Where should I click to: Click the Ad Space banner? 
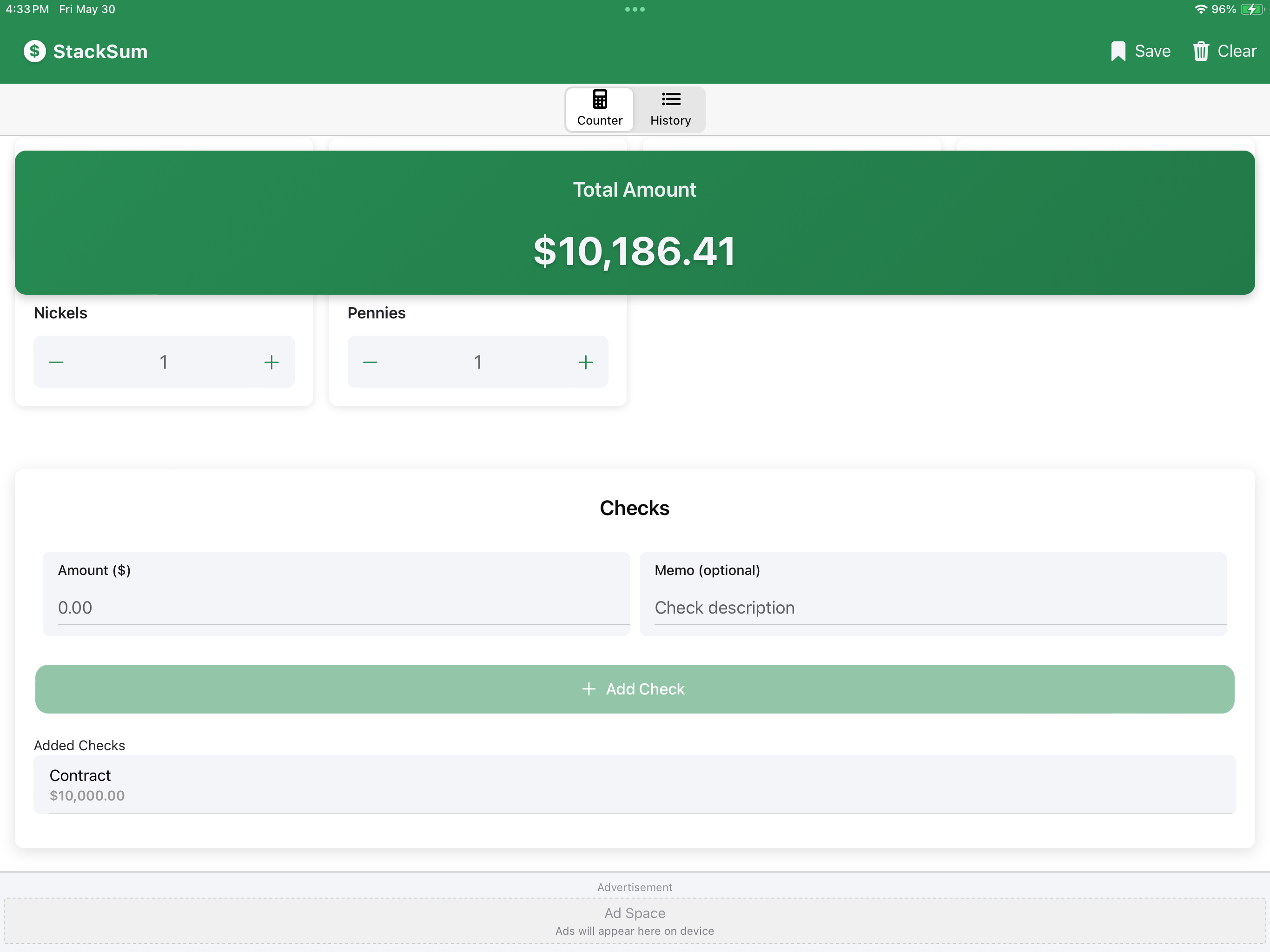[x=635, y=920]
